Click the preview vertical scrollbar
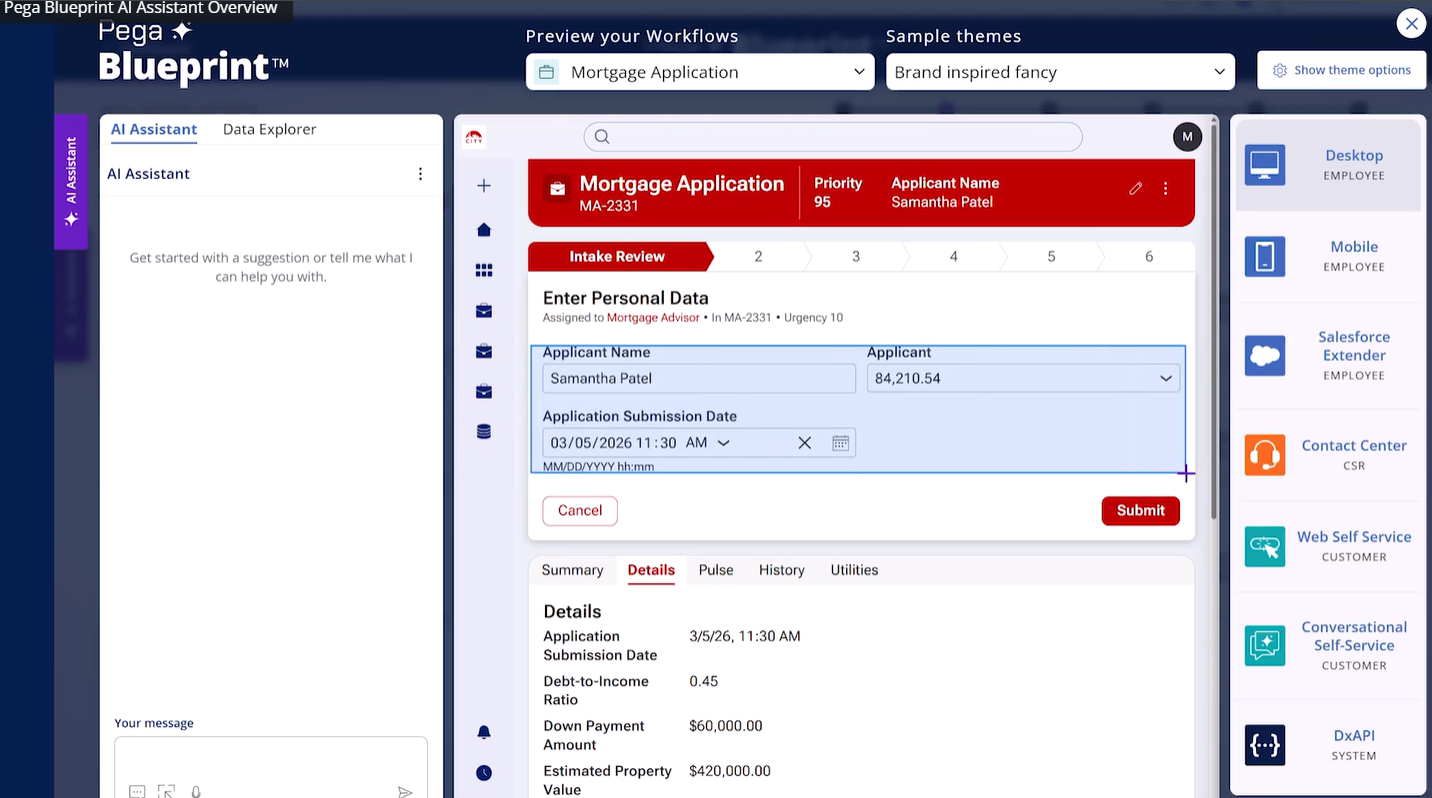Screen dimensions: 1432x798 point(1214,320)
